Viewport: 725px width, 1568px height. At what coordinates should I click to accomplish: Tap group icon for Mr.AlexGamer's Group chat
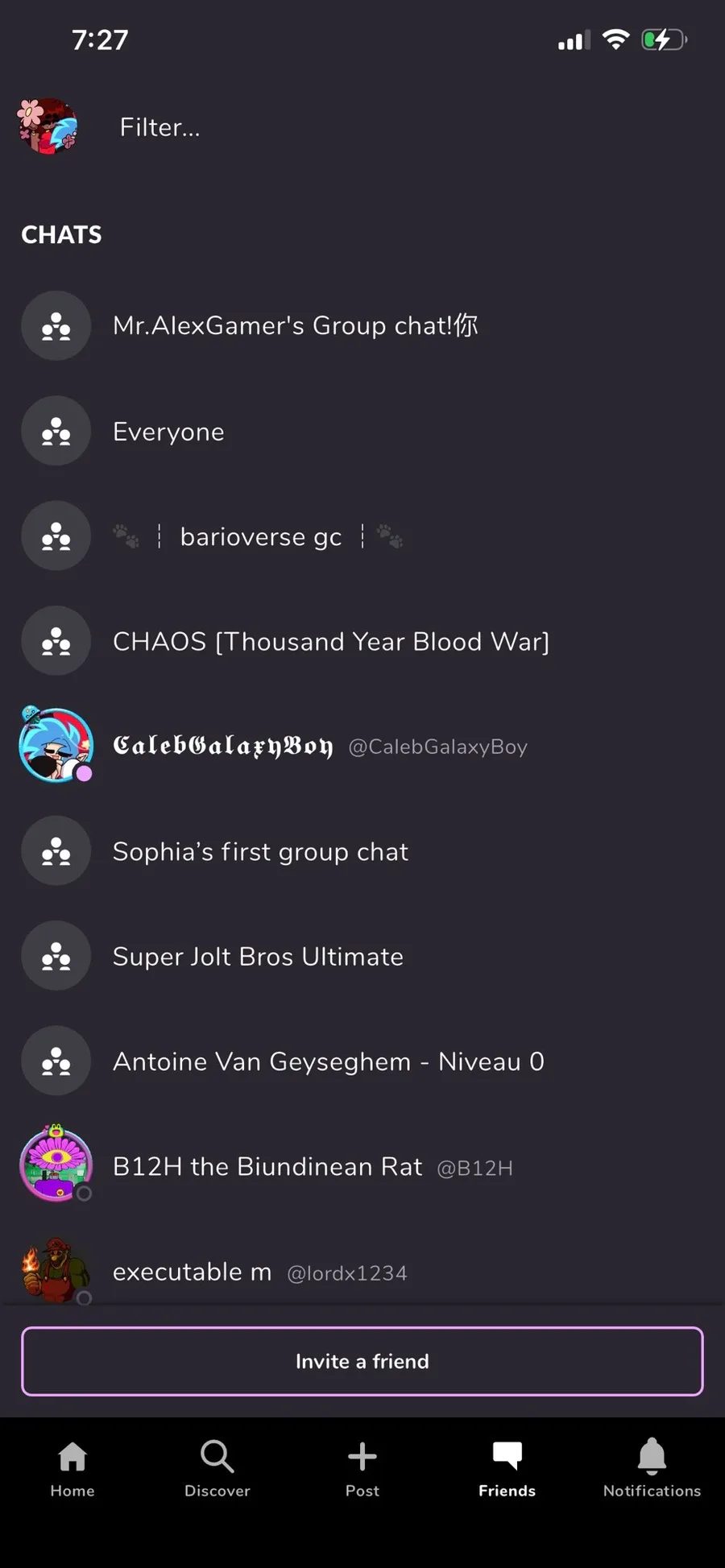[x=56, y=325]
